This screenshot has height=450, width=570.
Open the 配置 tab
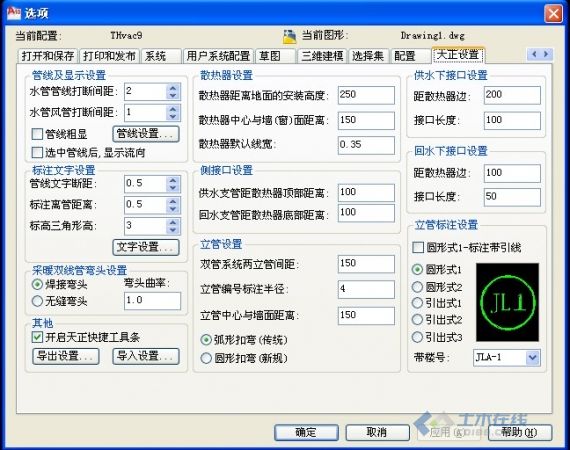coord(410,56)
